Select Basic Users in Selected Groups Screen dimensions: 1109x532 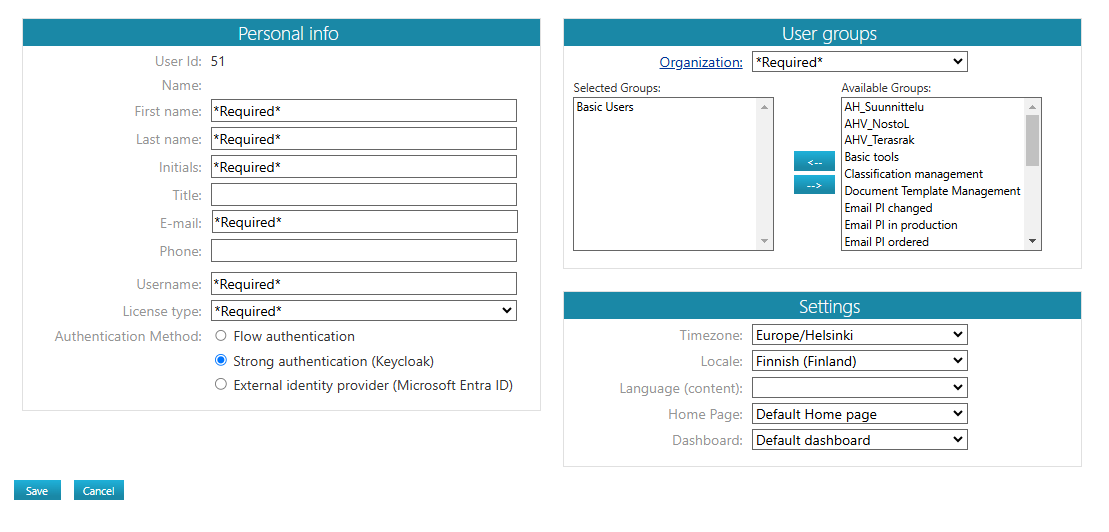pyautogui.click(x=605, y=107)
